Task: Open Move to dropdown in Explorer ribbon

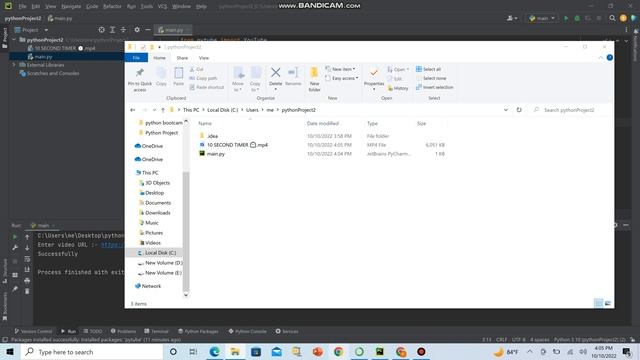Action: 238,80
